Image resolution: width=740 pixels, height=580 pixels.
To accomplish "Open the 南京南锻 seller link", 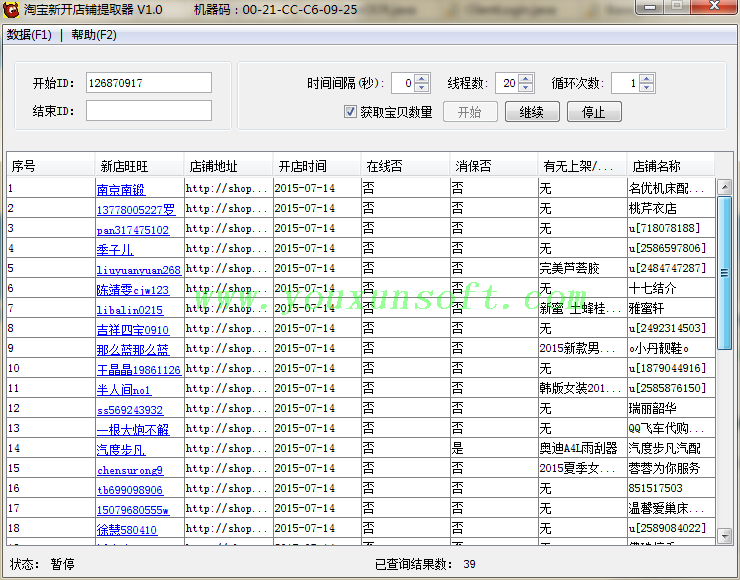I will coord(121,190).
